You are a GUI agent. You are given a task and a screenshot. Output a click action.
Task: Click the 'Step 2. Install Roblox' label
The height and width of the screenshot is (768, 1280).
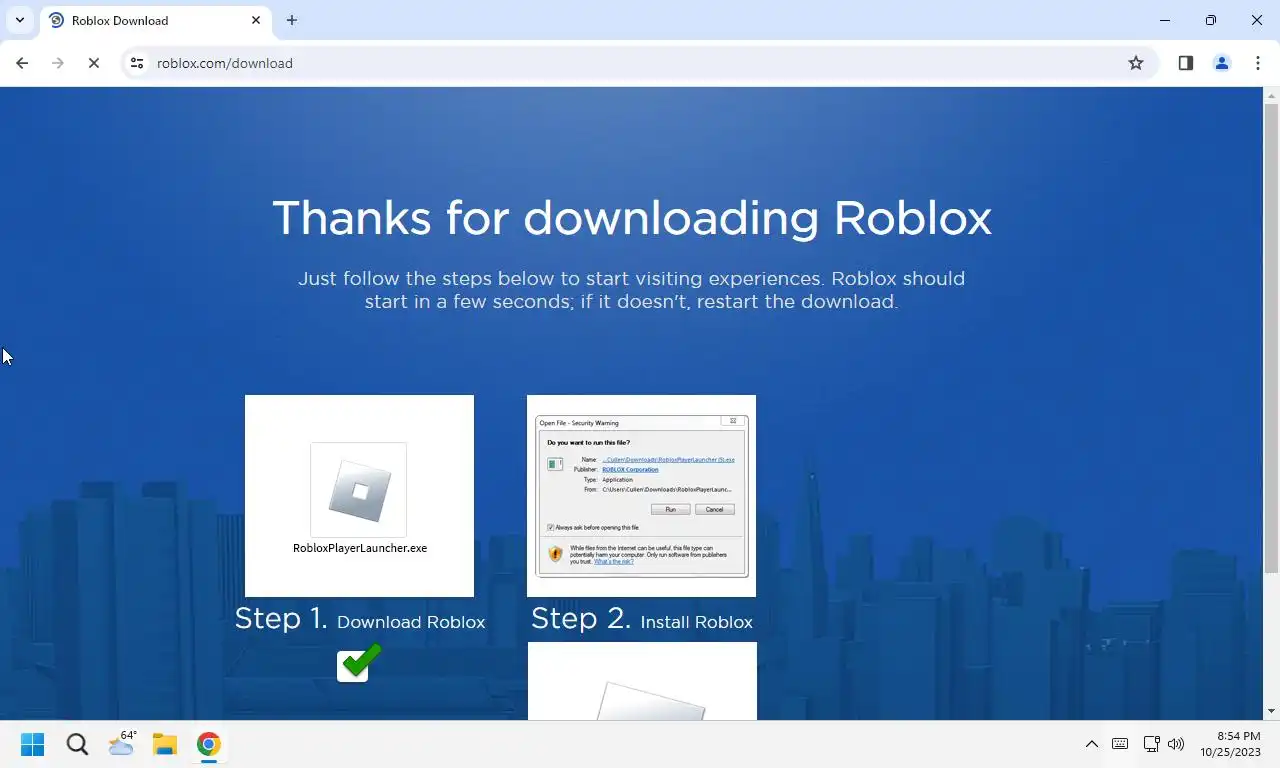642,619
